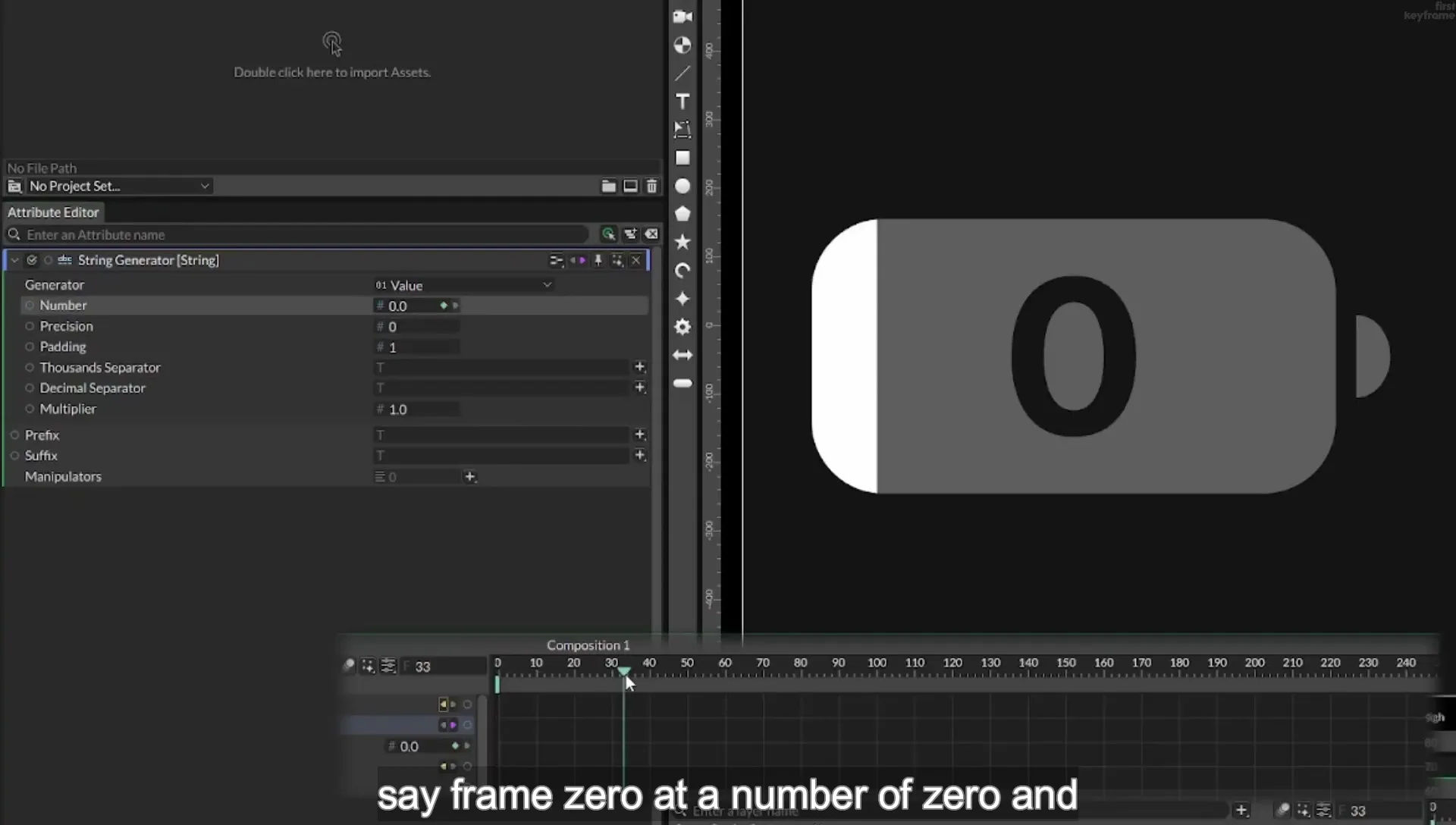
Task: Toggle the String Generator enabled checkmark
Action: (32, 260)
